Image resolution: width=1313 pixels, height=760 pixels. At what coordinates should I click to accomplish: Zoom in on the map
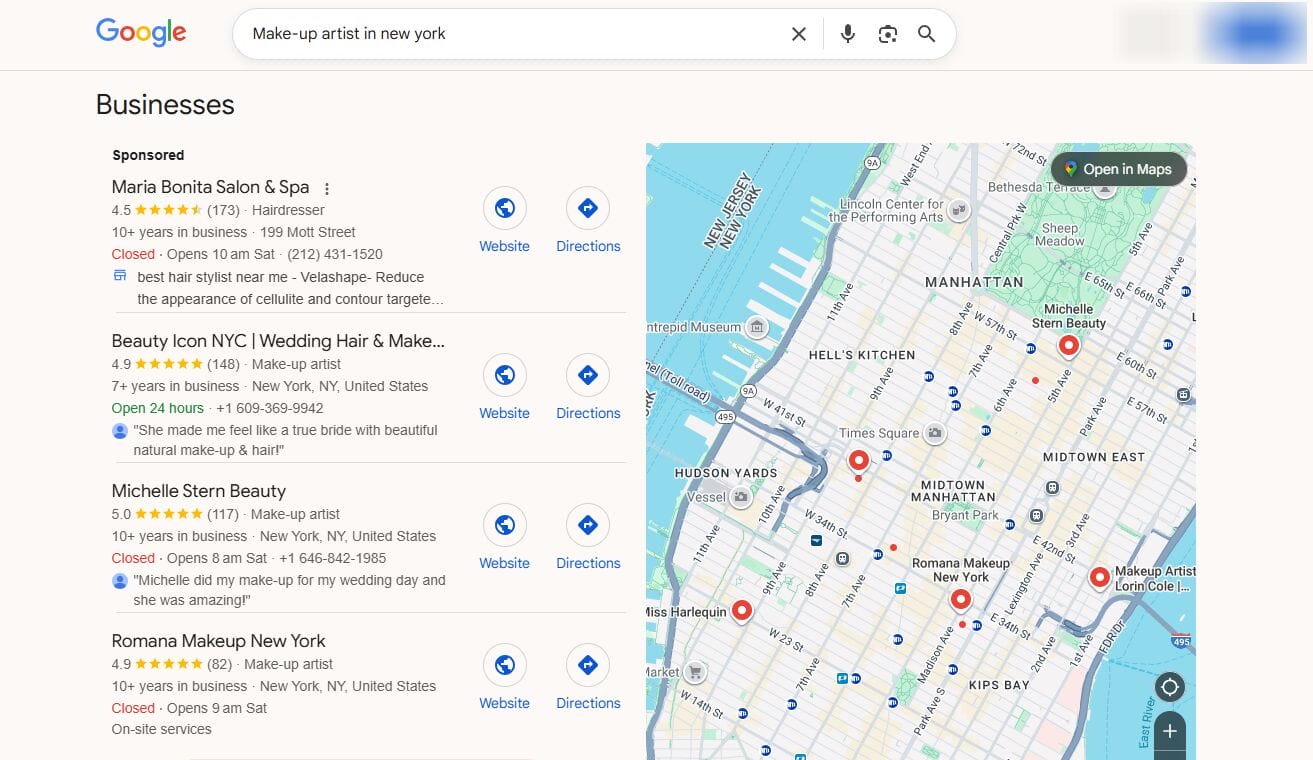pos(1169,731)
